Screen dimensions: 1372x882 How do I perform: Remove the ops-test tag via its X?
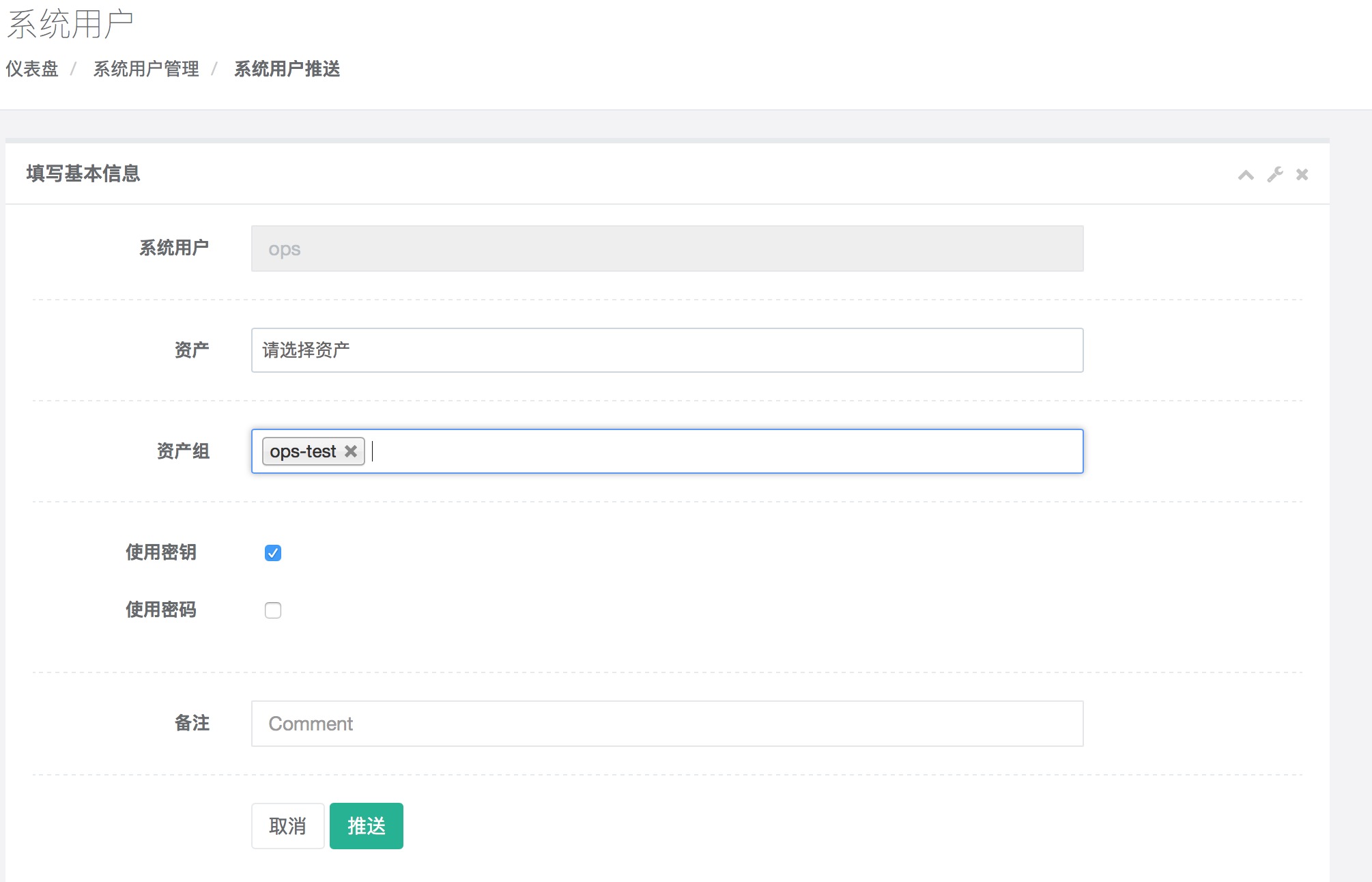tap(351, 451)
